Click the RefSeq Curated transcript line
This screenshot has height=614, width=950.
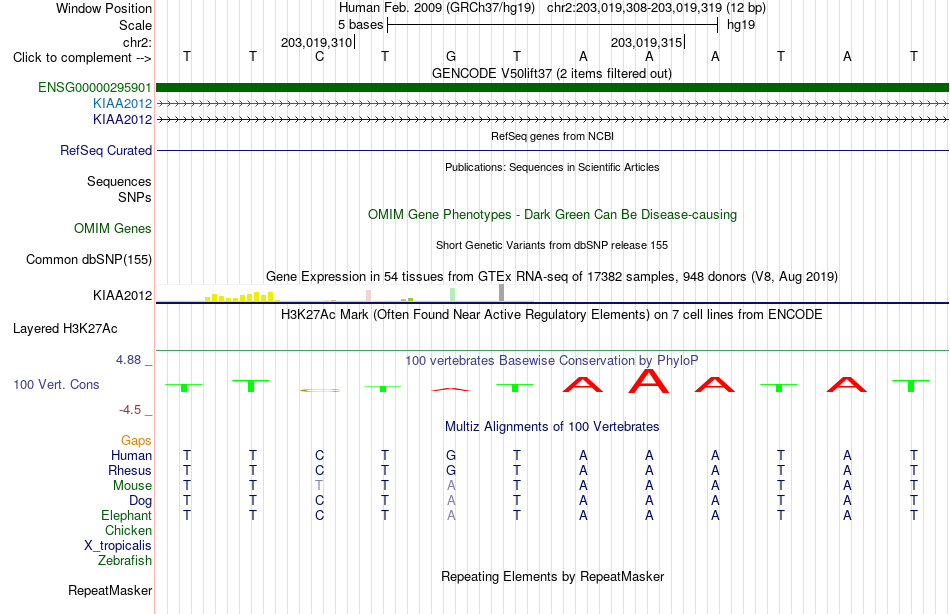pos(552,150)
